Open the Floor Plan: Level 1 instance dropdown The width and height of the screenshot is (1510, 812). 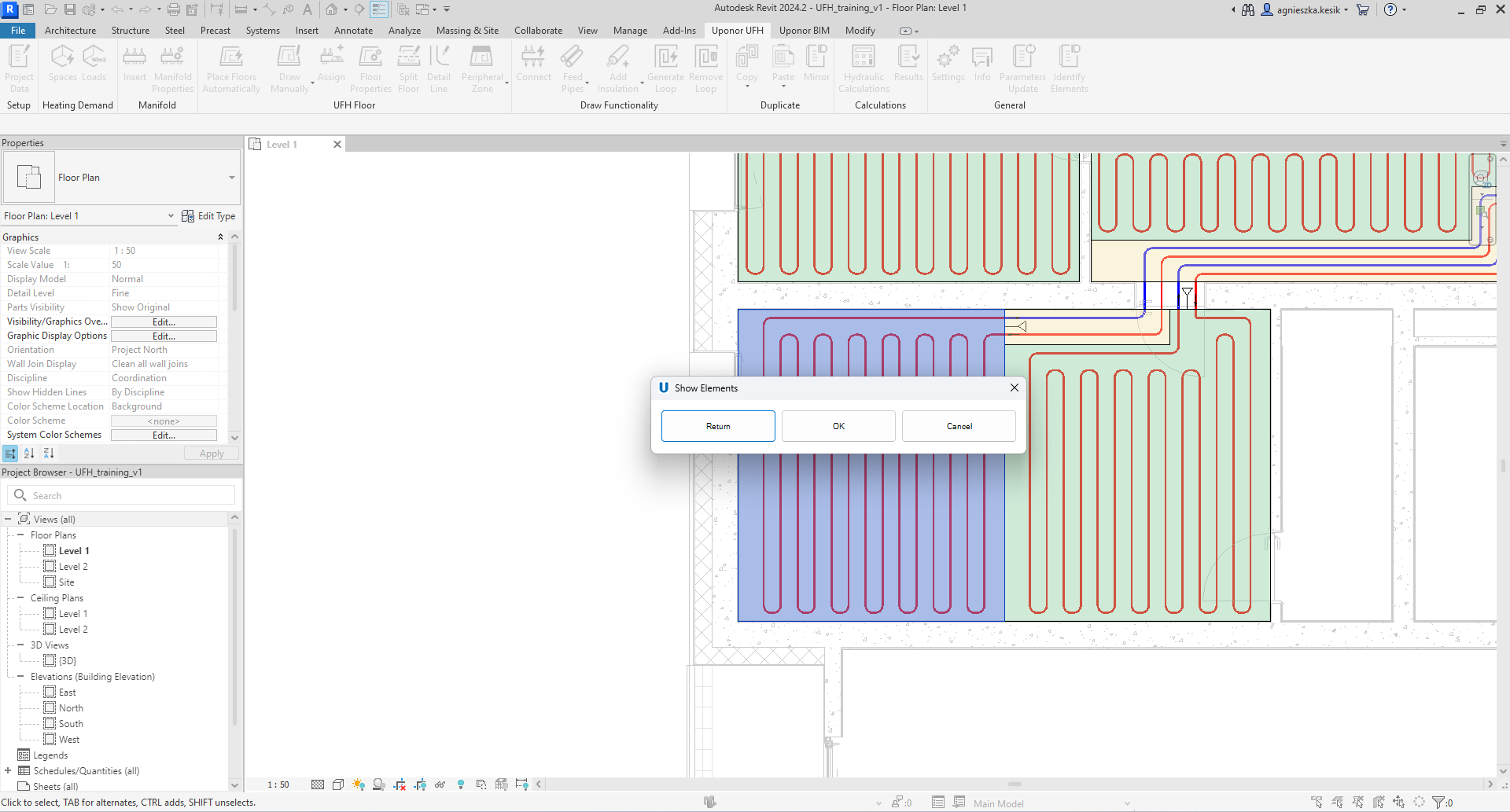pyautogui.click(x=171, y=216)
